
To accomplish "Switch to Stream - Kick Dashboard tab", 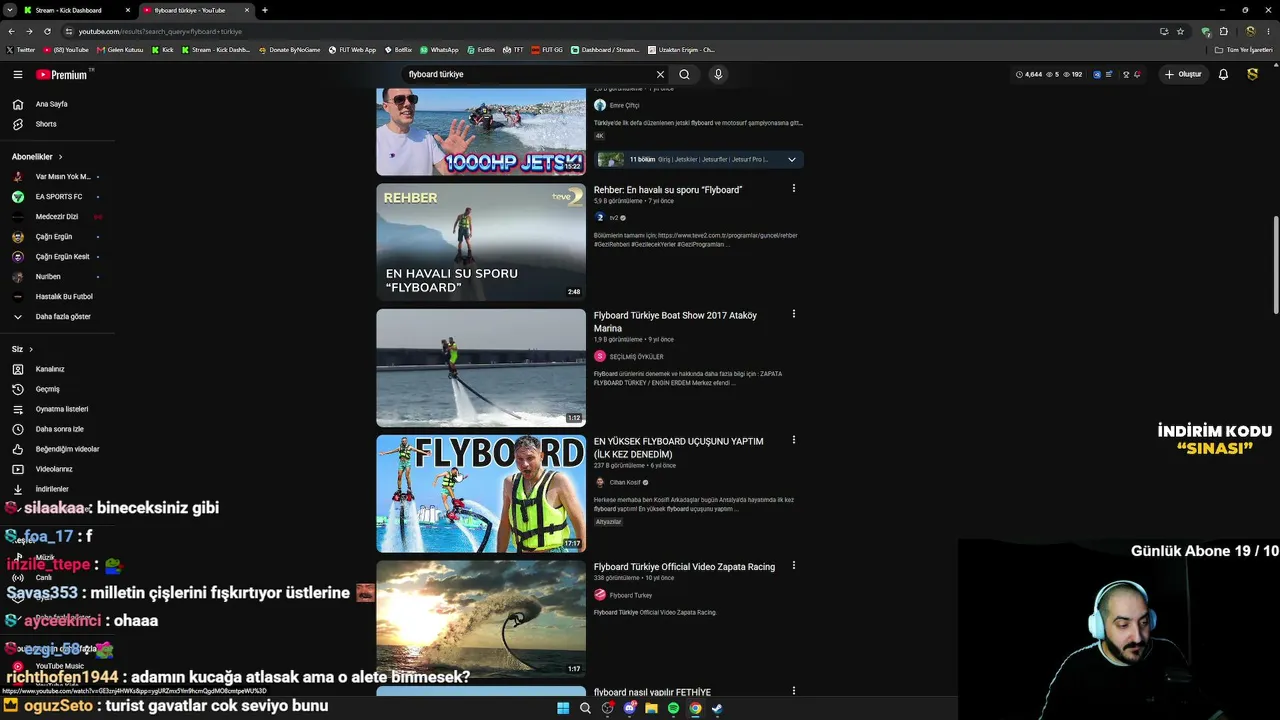I will tap(77, 10).
